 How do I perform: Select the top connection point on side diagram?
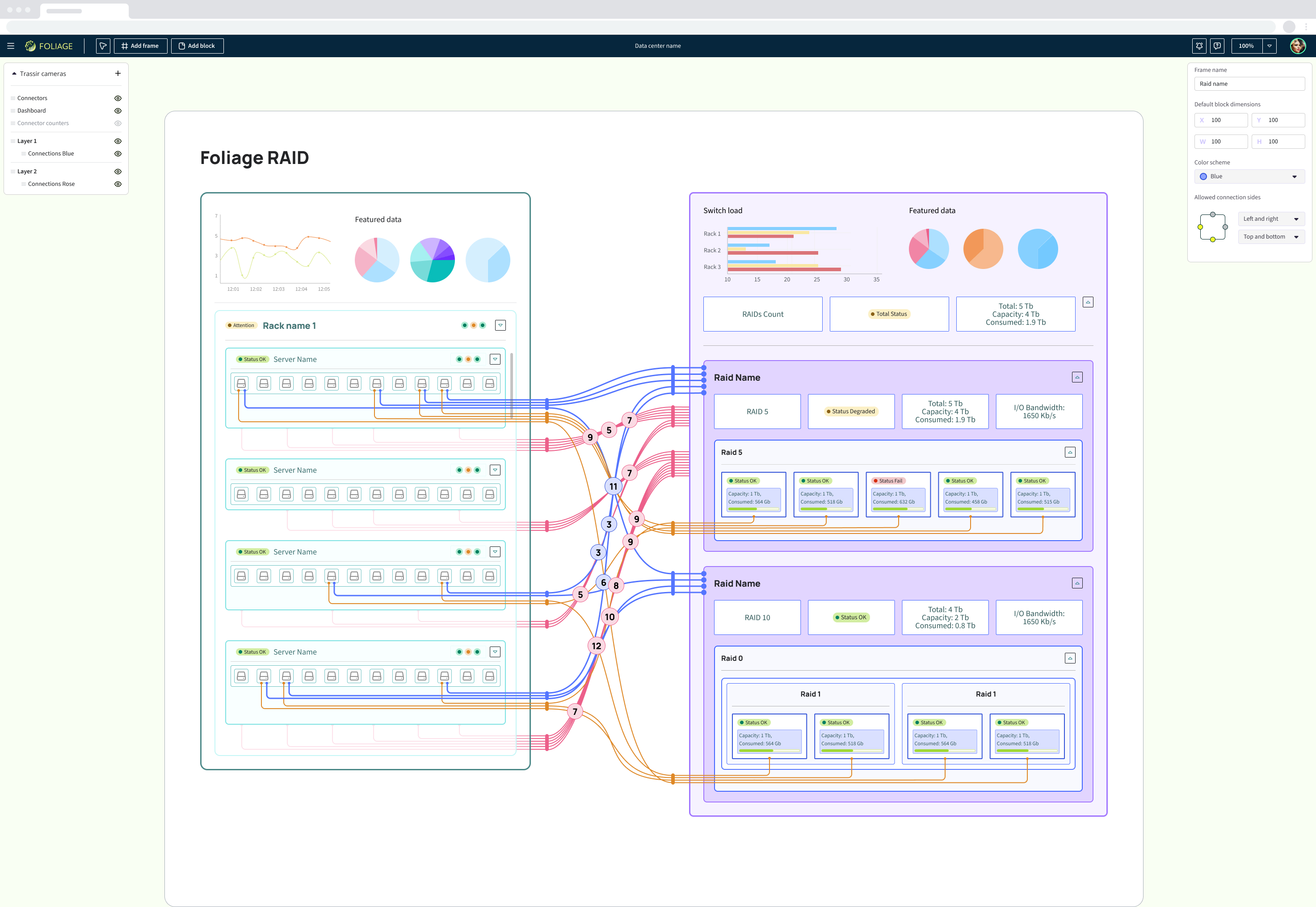pyautogui.click(x=1213, y=214)
